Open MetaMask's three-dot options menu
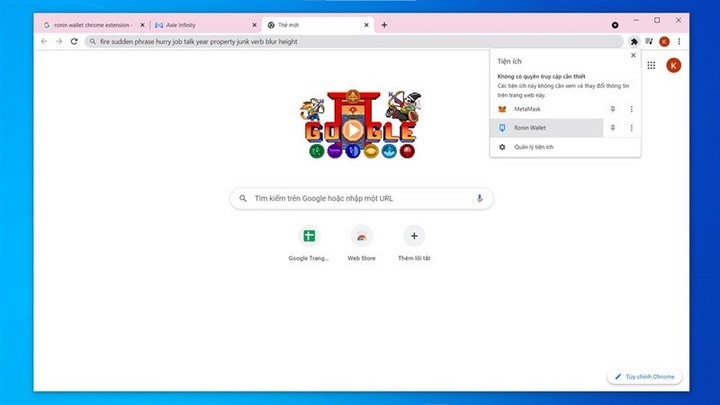Screen dimensions: 720x405 click(x=631, y=108)
